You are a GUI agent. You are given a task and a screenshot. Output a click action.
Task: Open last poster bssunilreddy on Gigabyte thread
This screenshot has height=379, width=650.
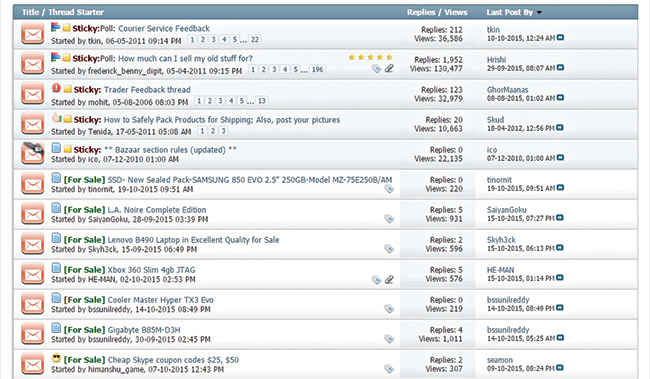click(x=508, y=330)
